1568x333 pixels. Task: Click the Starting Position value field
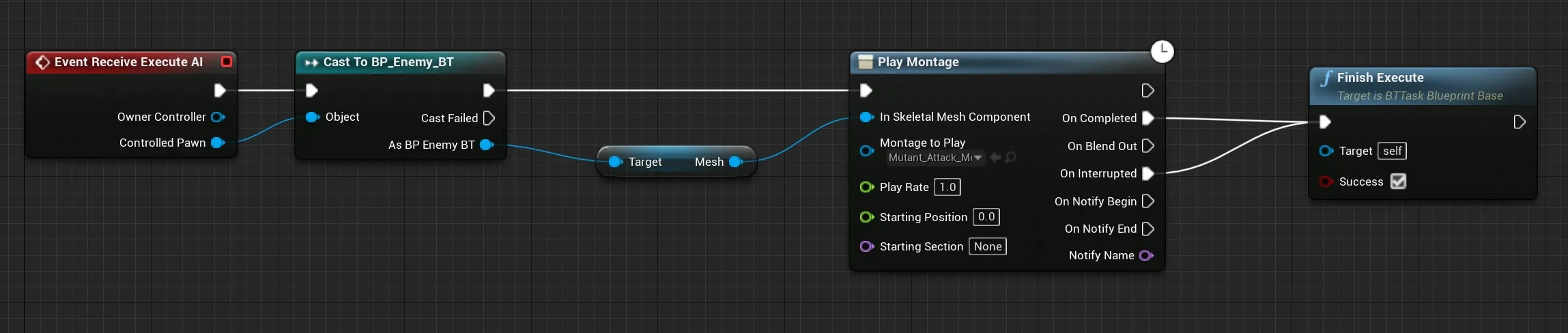click(x=986, y=217)
